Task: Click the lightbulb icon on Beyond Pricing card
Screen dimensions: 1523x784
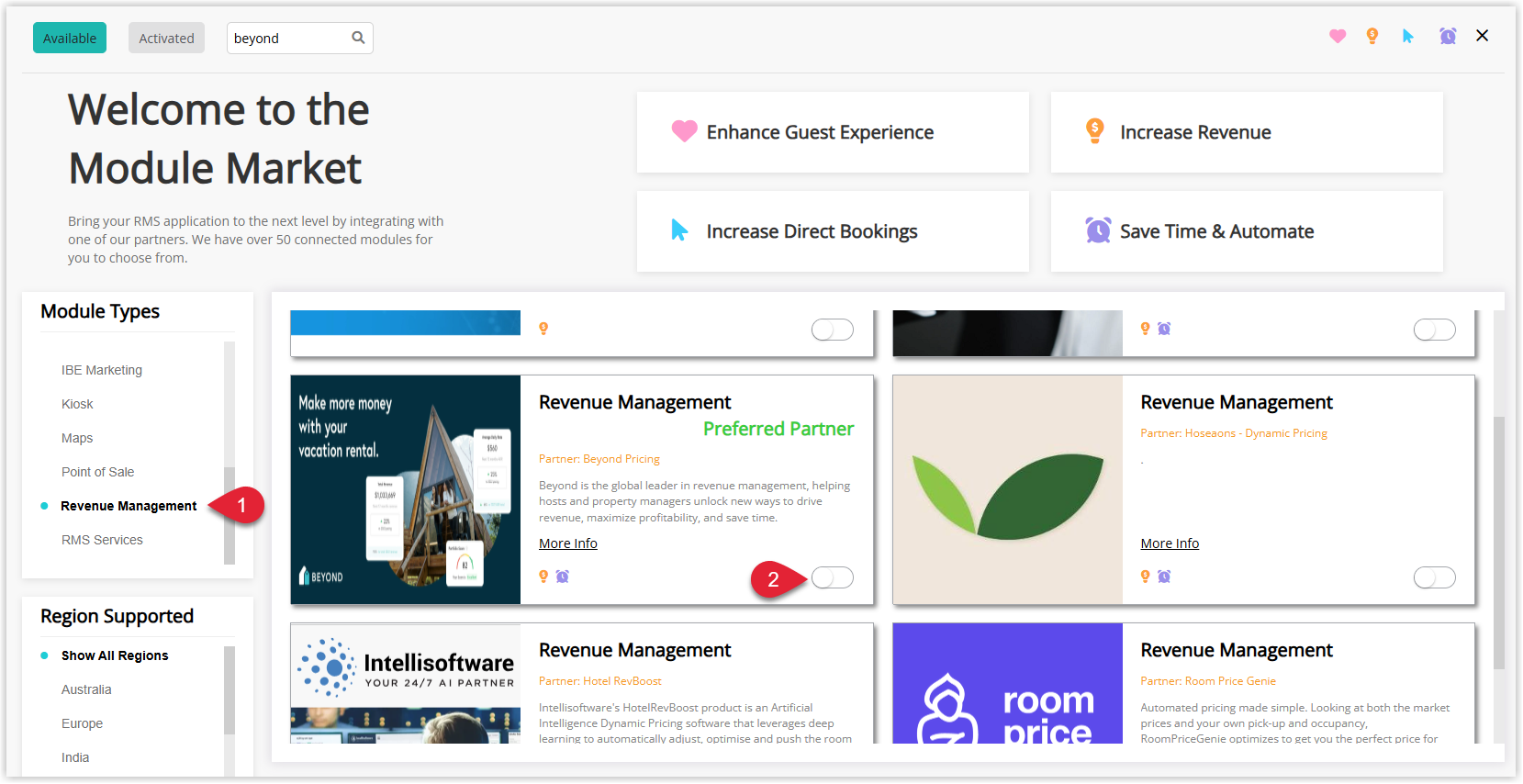Action: [543, 577]
